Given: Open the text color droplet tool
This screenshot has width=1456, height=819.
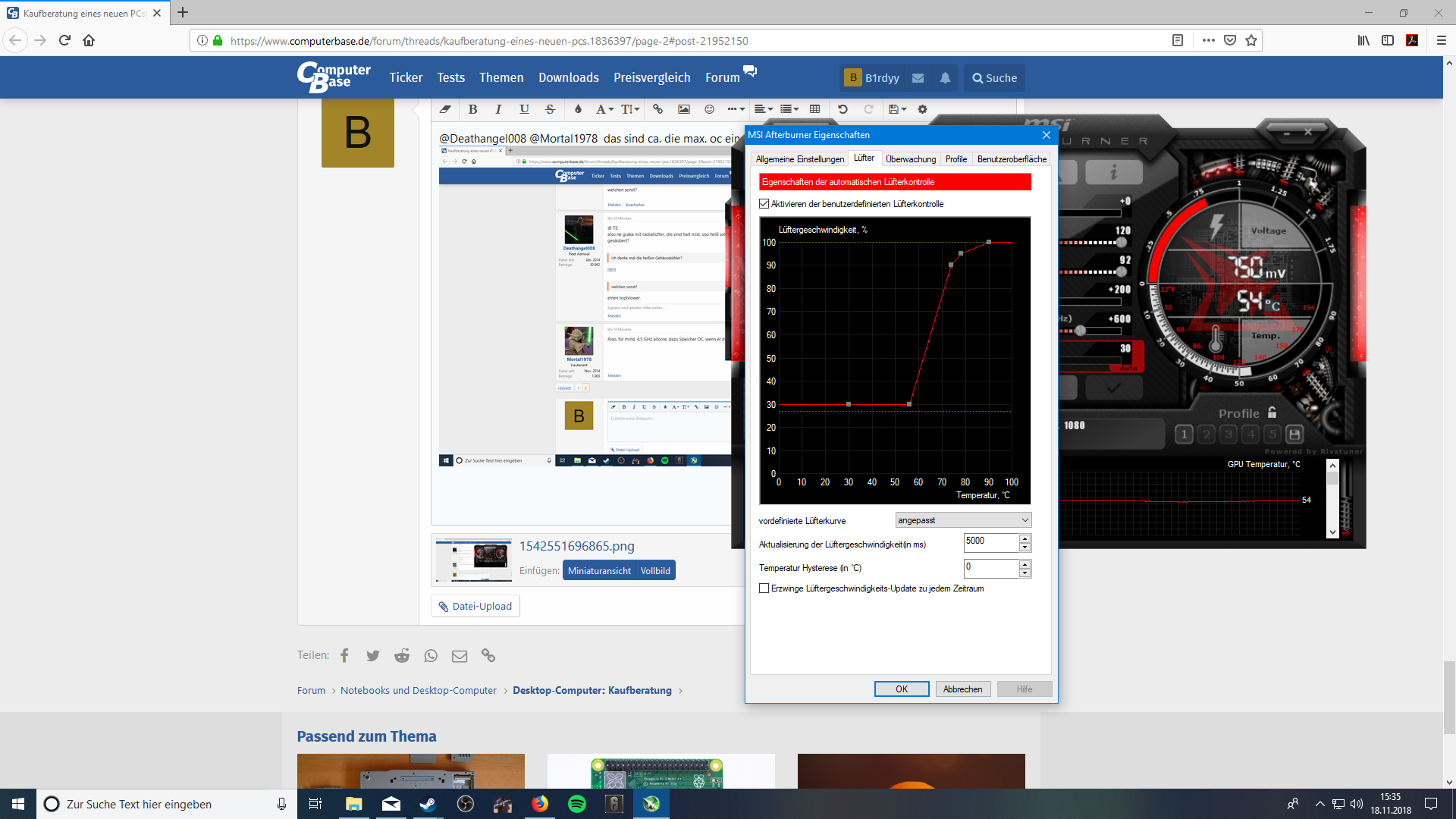Looking at the screenshot, I should coord(578,109).
